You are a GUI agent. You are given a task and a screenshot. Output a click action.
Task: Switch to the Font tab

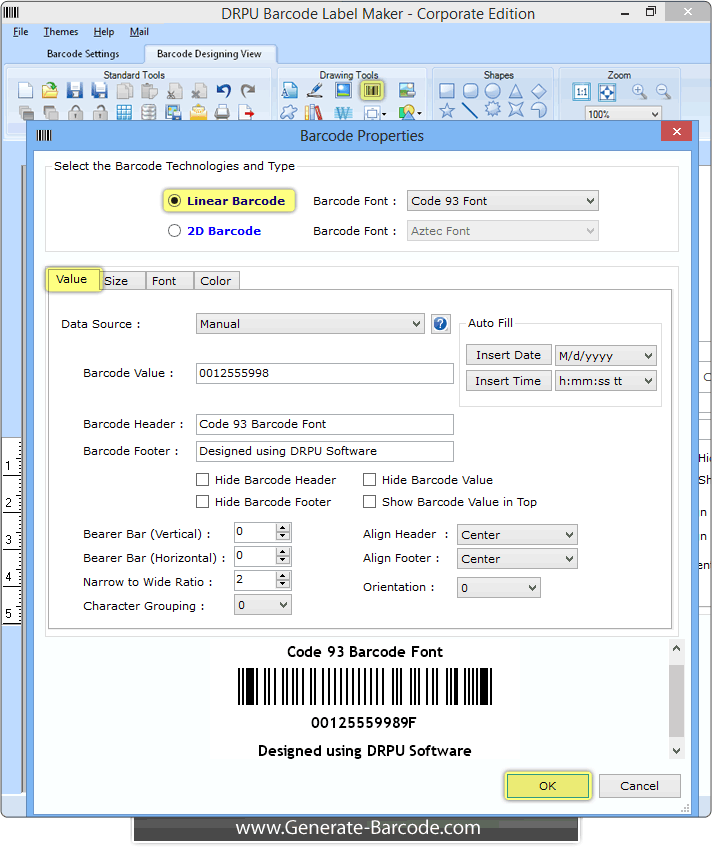[169, 281]
